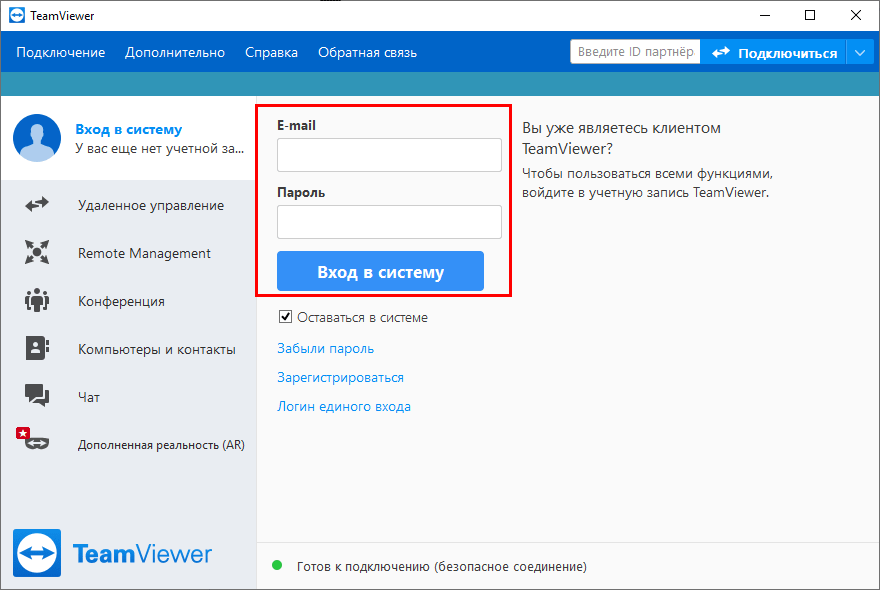Open the 'Логин единого входа' link
The image size is (880, 590).
(x=343, y=406)
